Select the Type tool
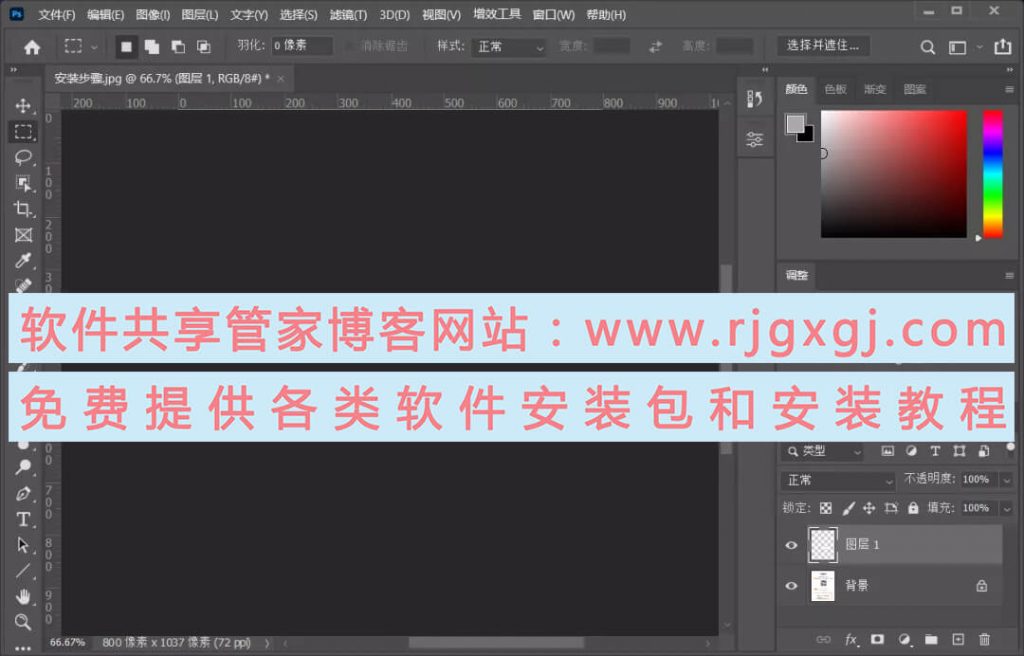The width and height of the screenshot is (1024, 656). pos(23,519)
